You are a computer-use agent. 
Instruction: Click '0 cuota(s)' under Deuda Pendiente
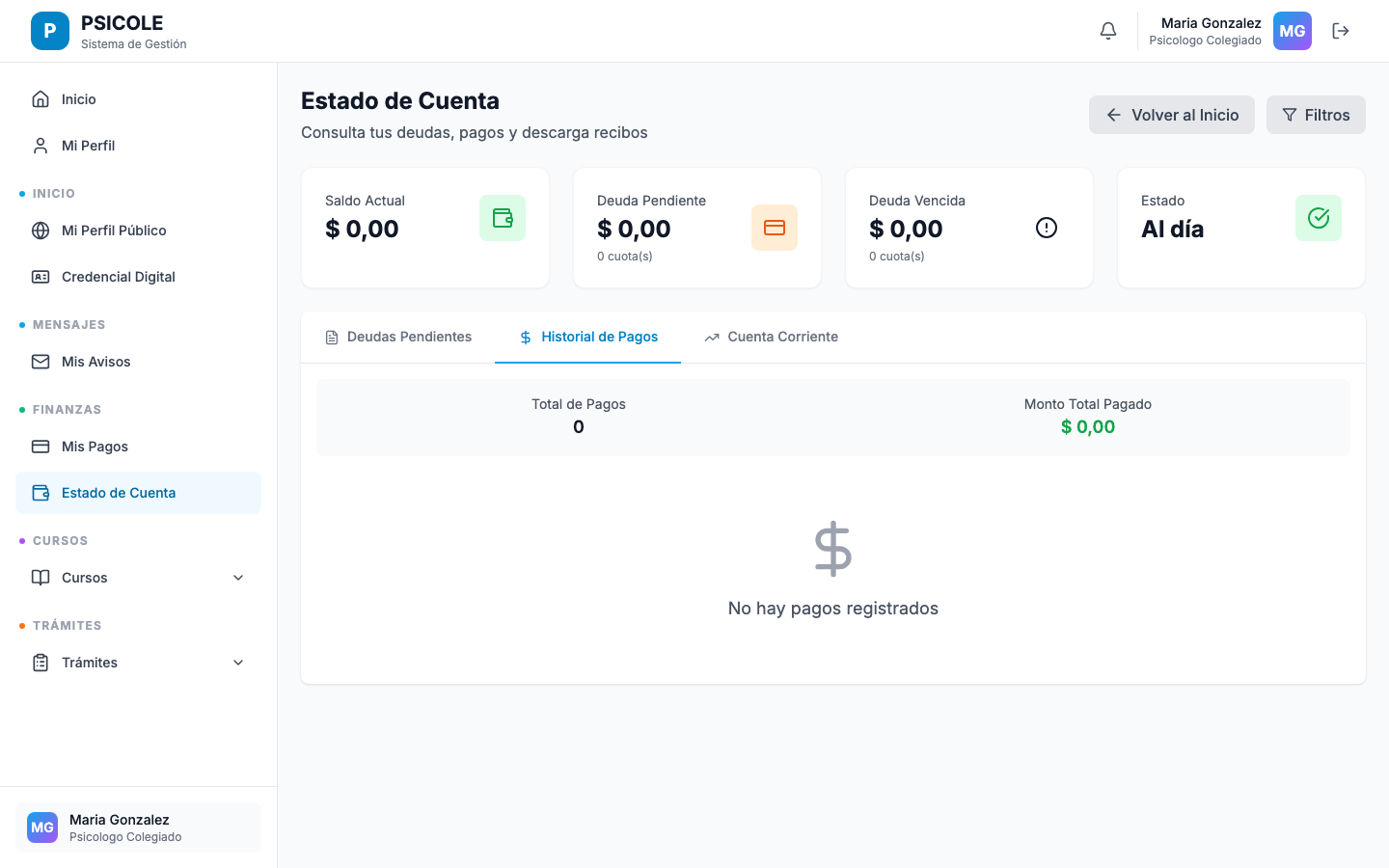[625, 257]
